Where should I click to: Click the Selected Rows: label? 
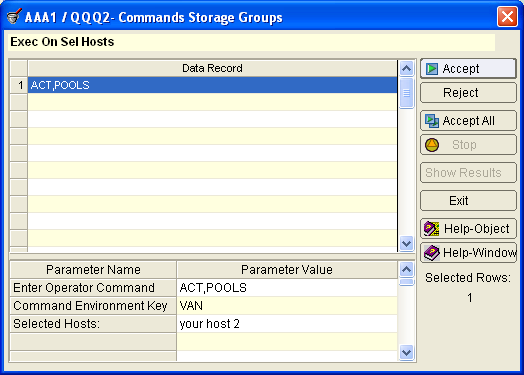click(468, 278)
